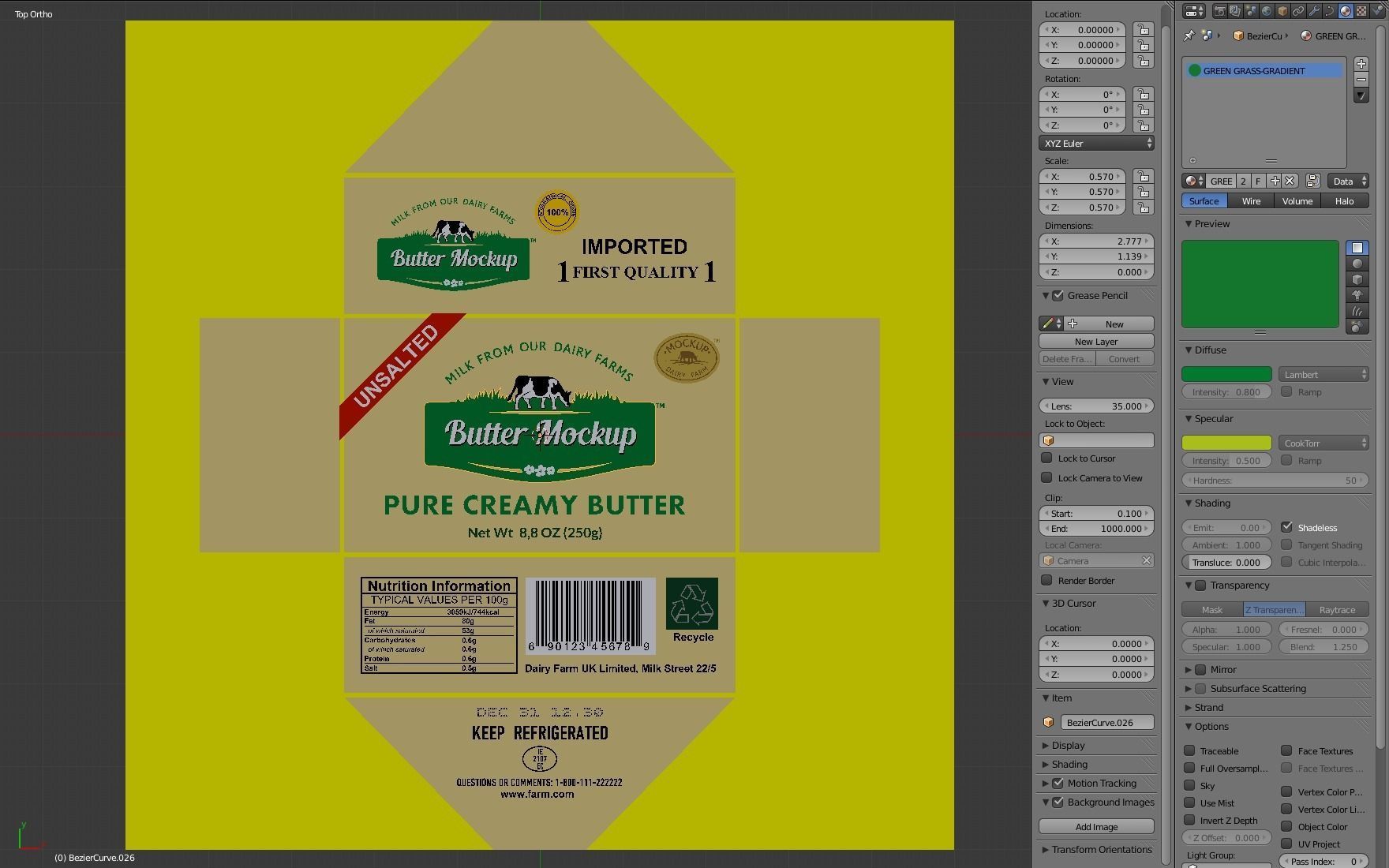Viewport: 1389px width, 868px height.
Task: Open the XYZ Euler rotation mode dropdown
Action: [1096, 143]
